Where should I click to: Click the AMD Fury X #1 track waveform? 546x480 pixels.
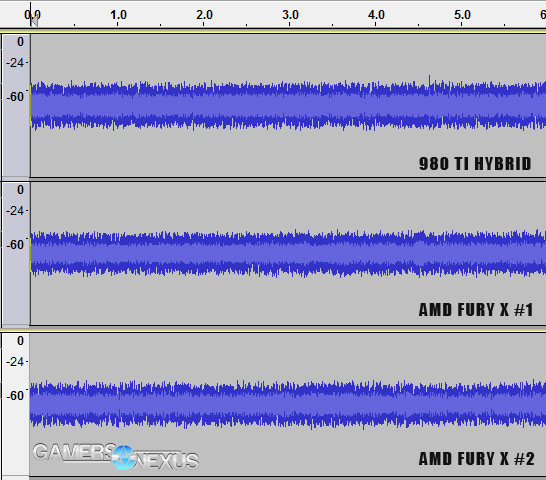click(288, 253)
